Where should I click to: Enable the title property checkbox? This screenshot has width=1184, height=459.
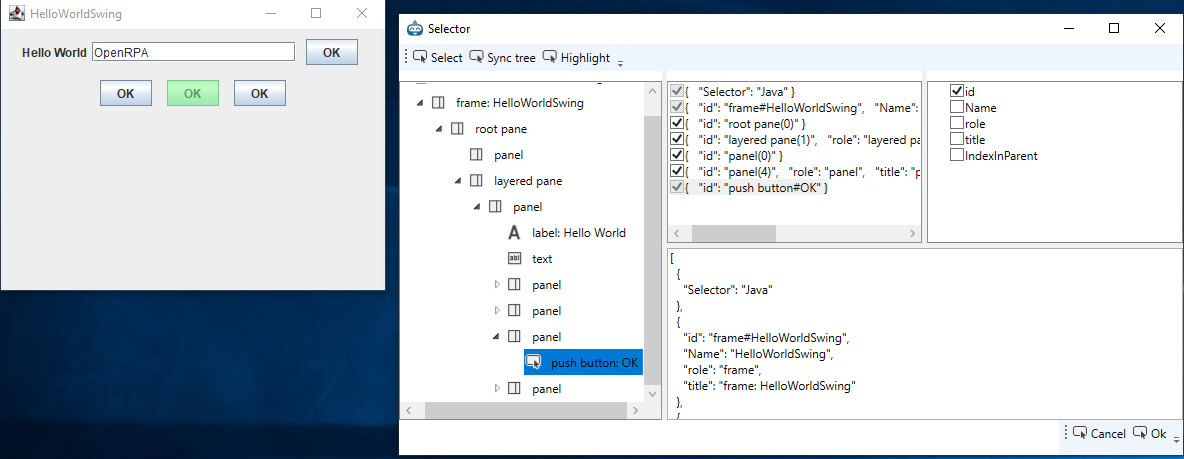tap(957, 139)
